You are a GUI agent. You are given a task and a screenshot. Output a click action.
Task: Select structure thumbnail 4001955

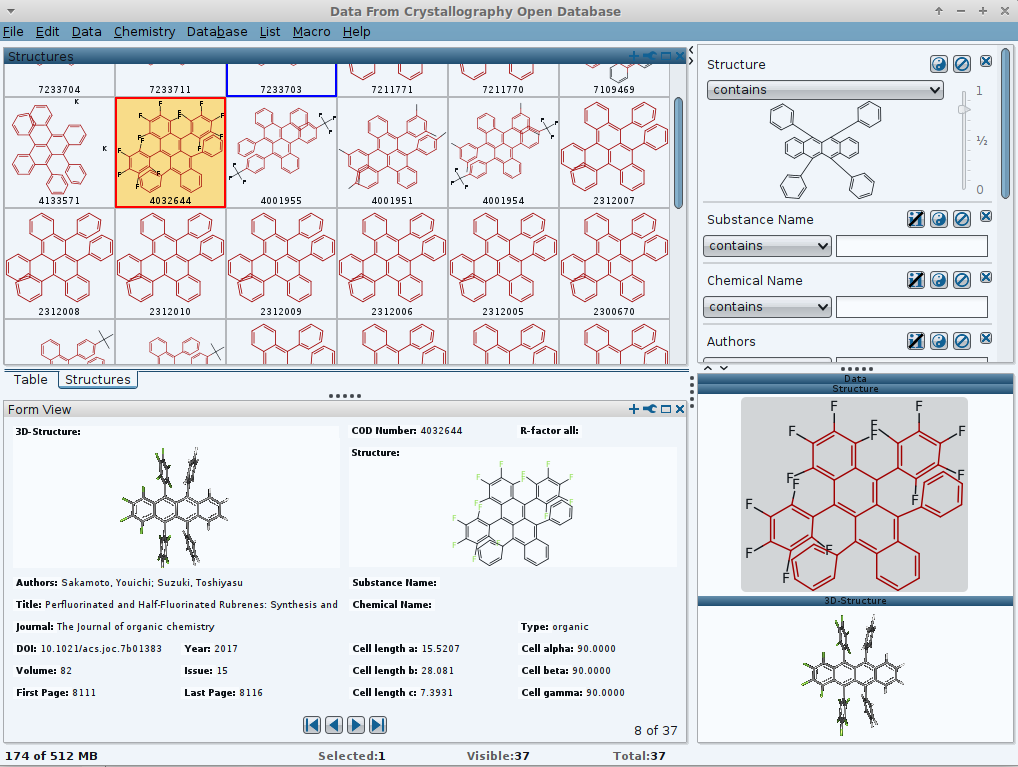point(281,150)
